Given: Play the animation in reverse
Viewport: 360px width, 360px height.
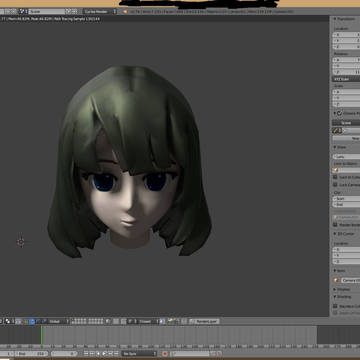Looking at the screenshot, I should click(98, 354).
